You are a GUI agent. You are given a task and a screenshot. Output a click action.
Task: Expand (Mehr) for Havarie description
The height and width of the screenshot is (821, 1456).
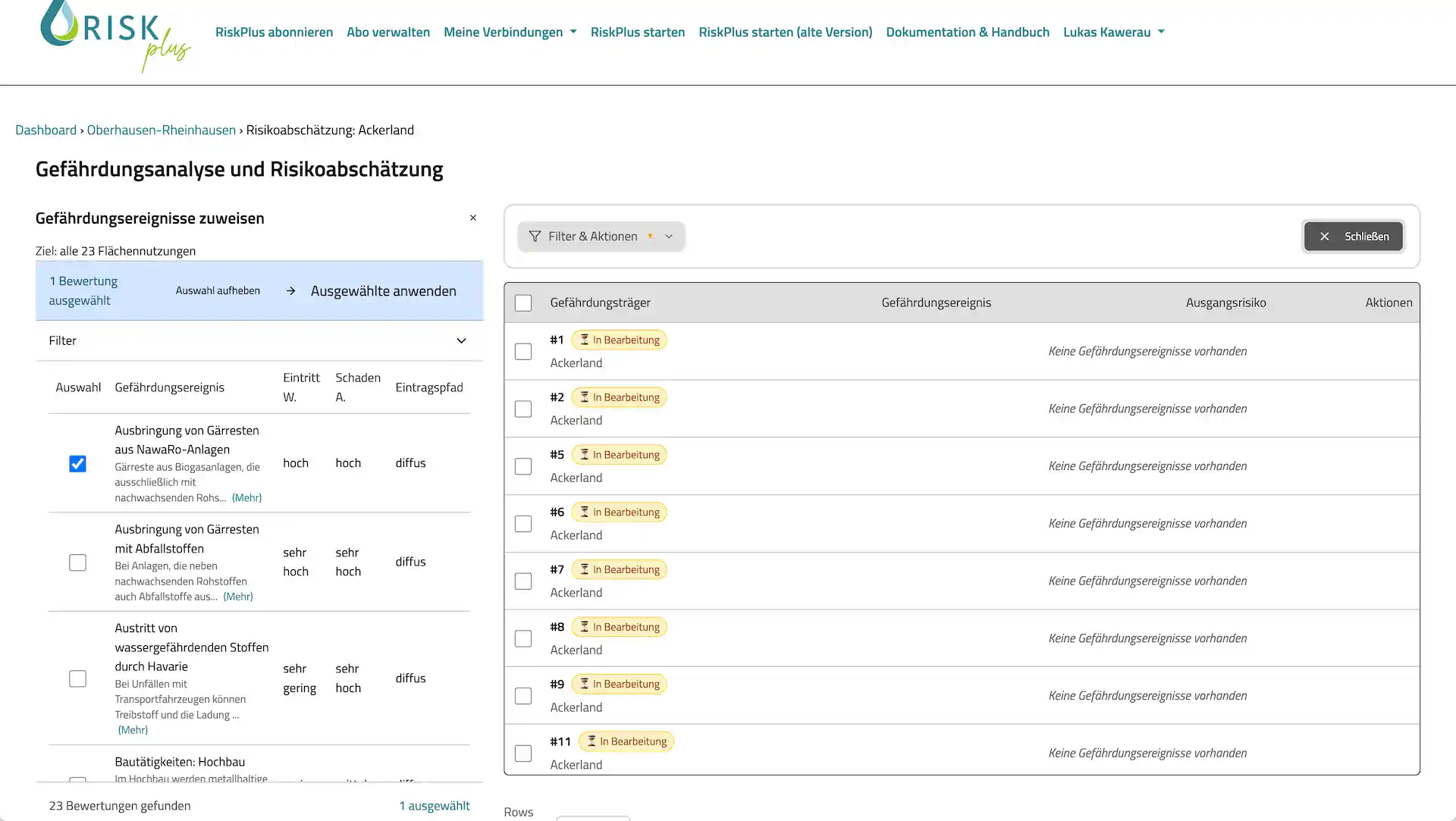133,730
